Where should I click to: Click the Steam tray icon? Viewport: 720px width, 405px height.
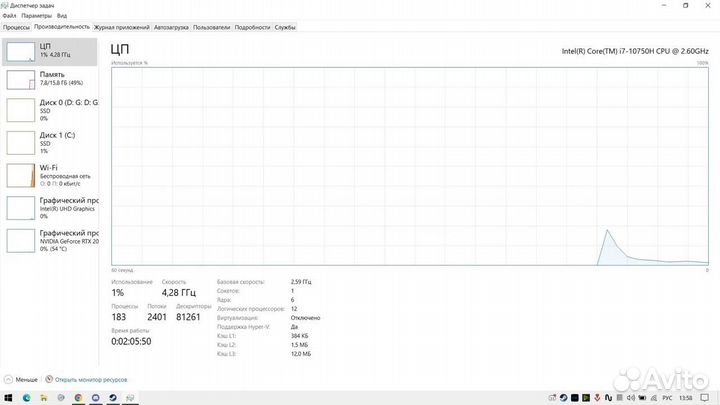[563, 398]
